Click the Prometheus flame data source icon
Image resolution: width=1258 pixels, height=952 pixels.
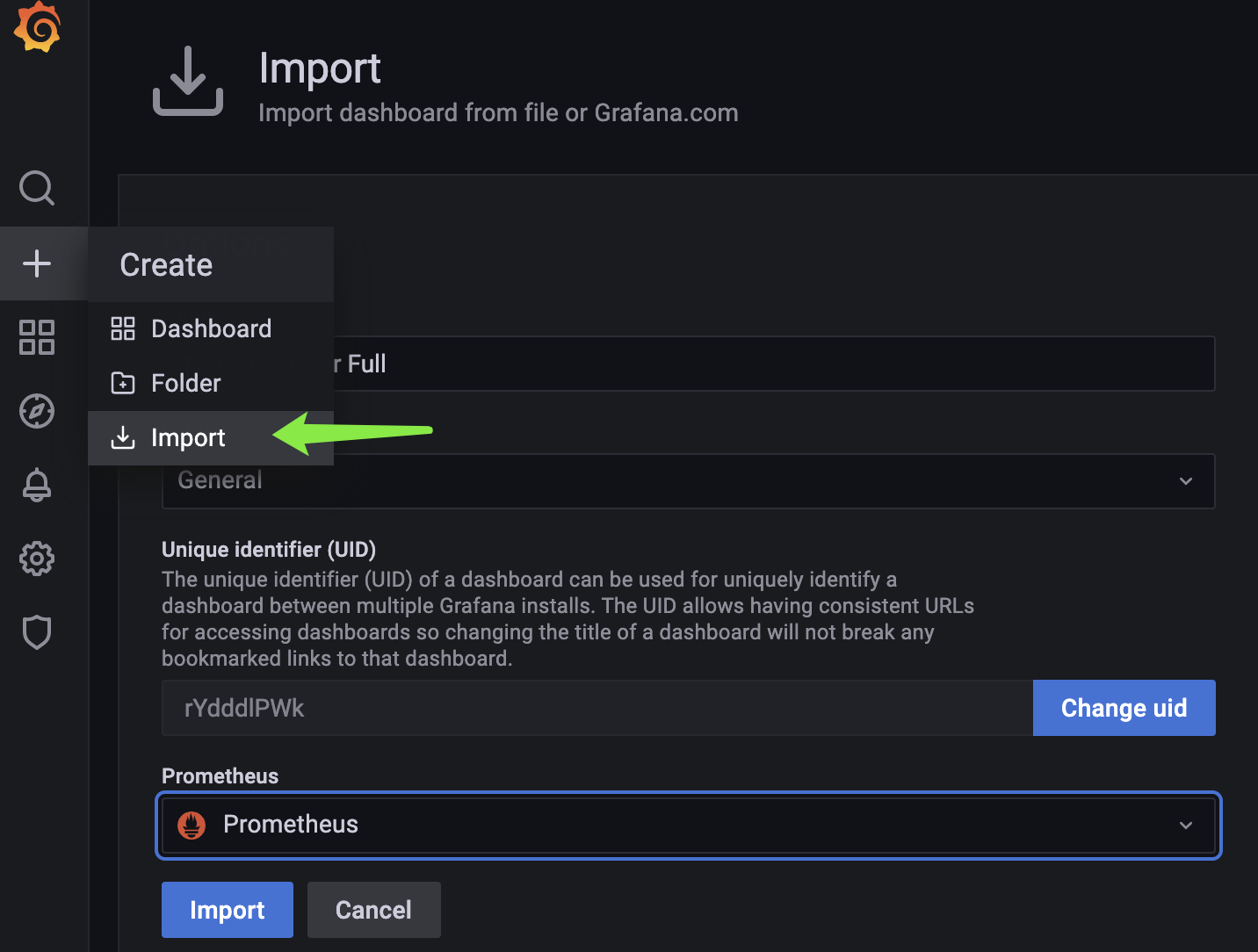tap(192, 825)
